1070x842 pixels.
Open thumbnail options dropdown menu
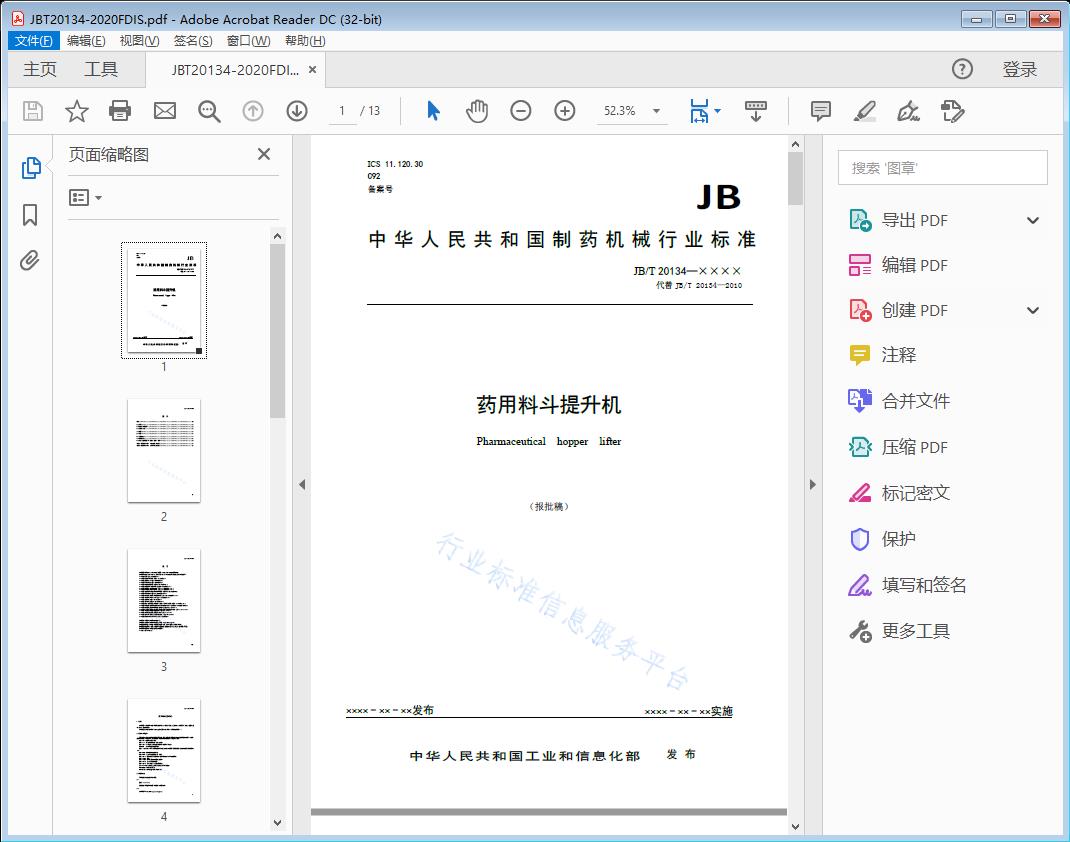(x=86, y=198)
